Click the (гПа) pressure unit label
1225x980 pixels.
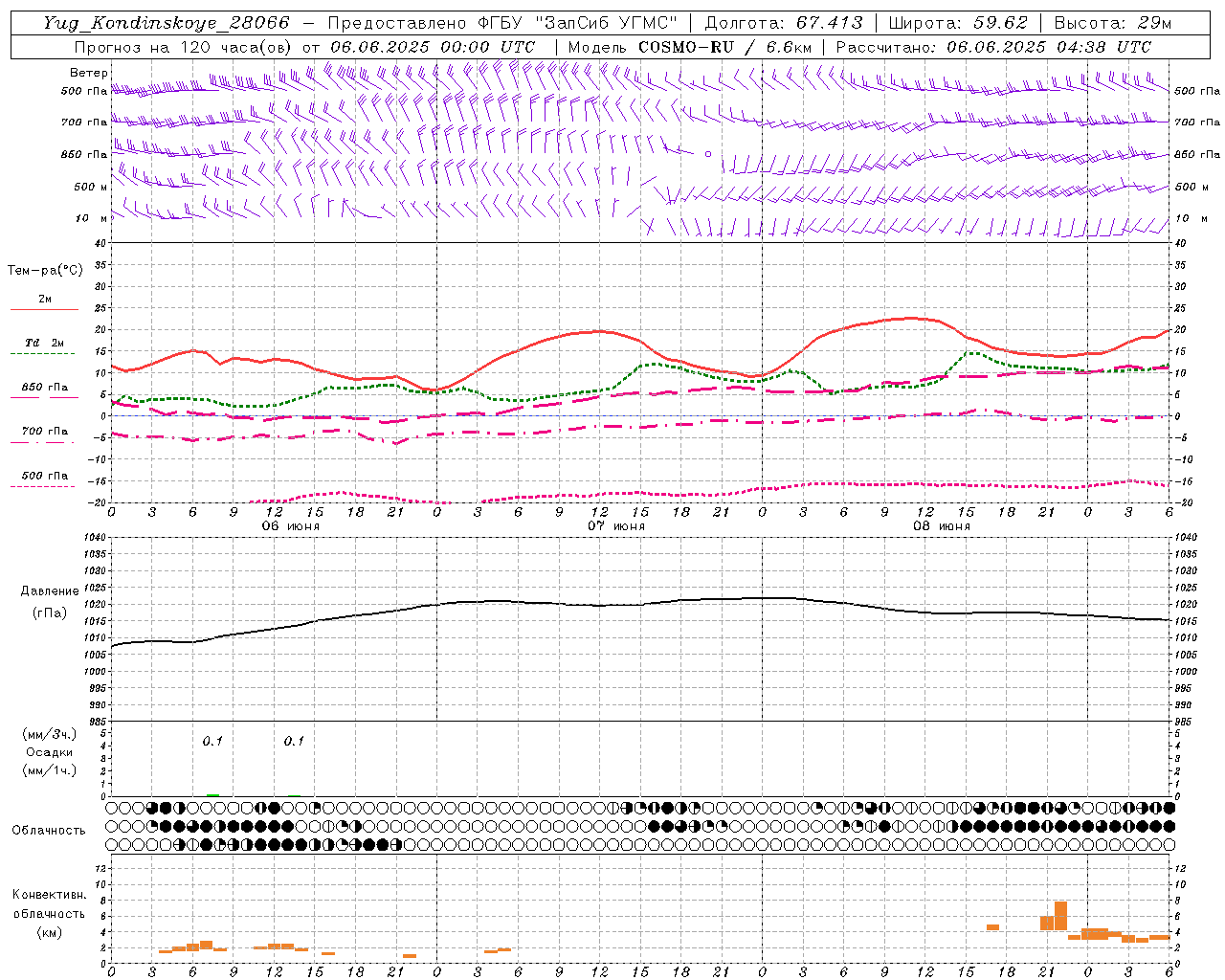(x=50, y=612)
